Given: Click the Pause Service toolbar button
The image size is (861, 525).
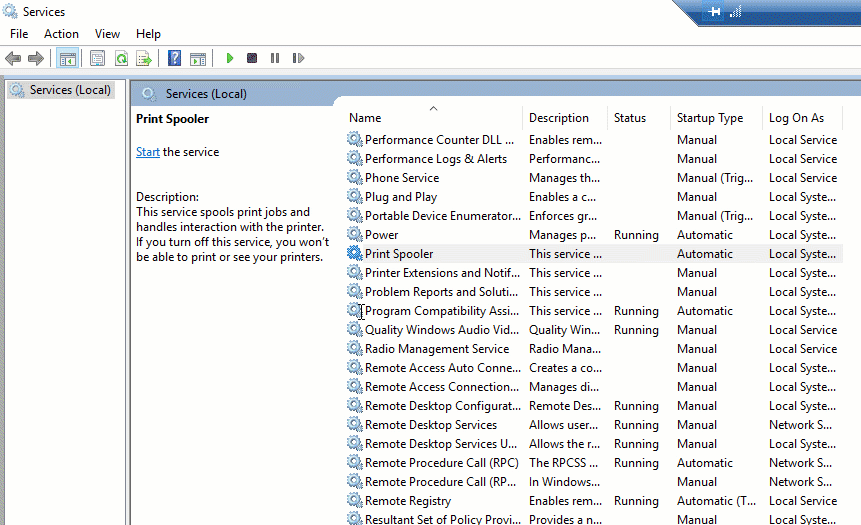Looking at the screenshot, I should click(275, 59).
